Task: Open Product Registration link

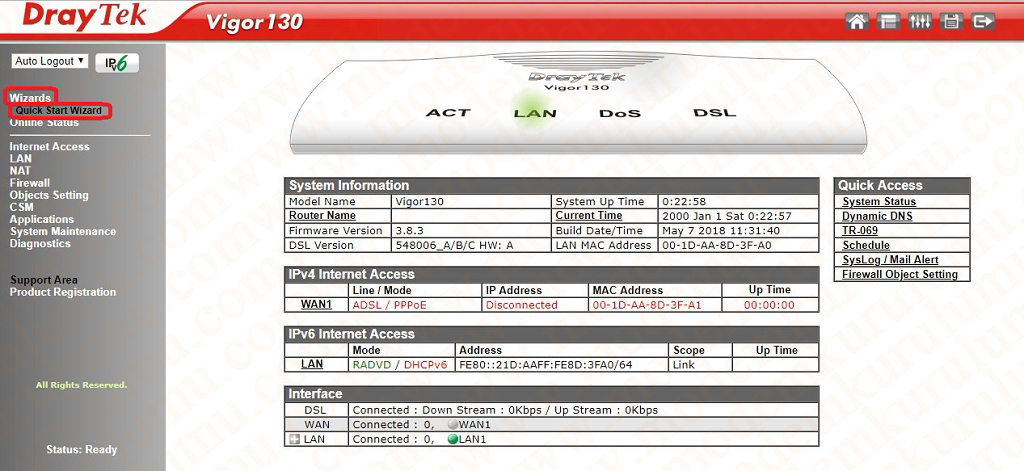Action: click(63, 292)
